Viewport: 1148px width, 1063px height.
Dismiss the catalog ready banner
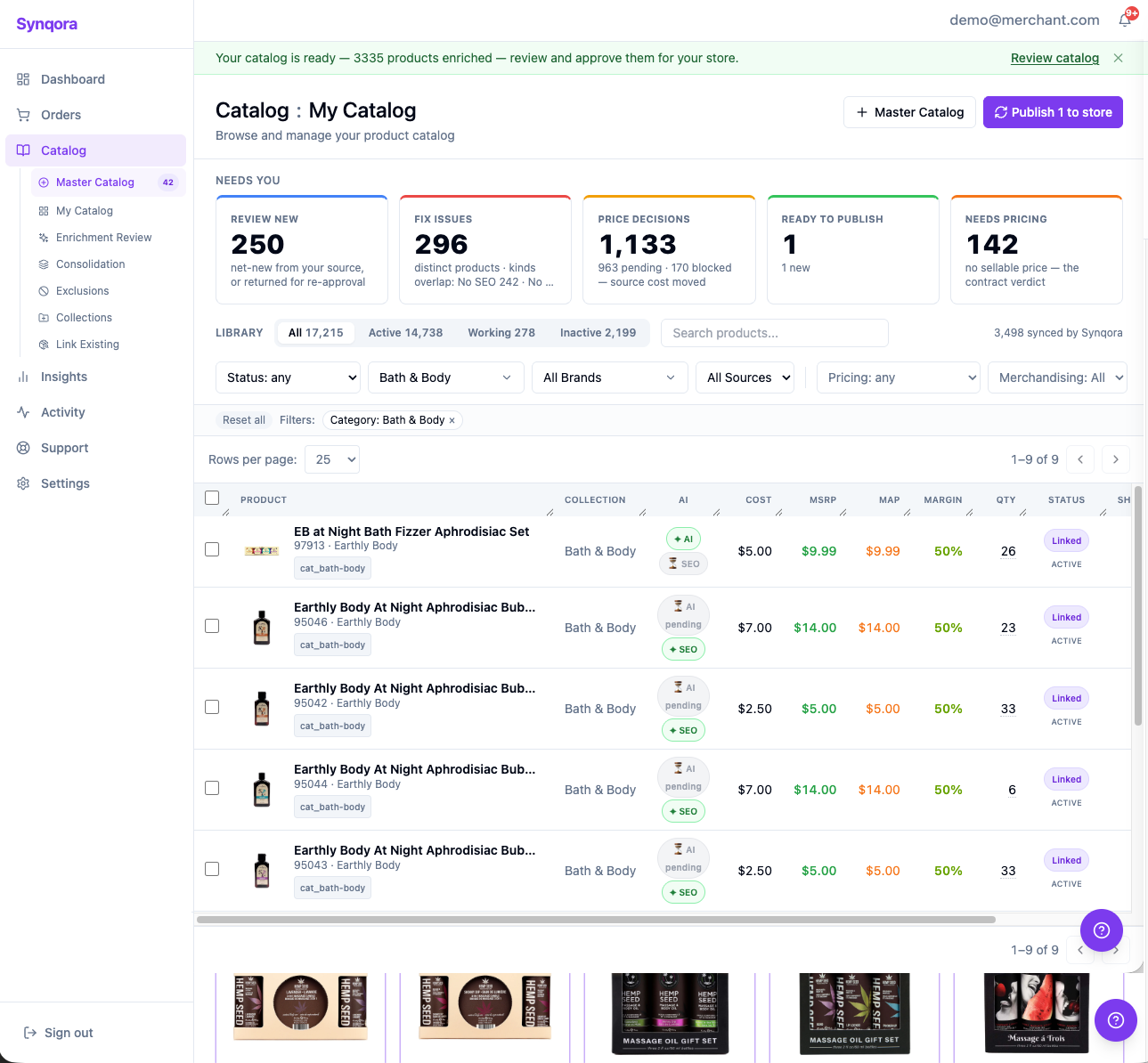[1118, 58]
